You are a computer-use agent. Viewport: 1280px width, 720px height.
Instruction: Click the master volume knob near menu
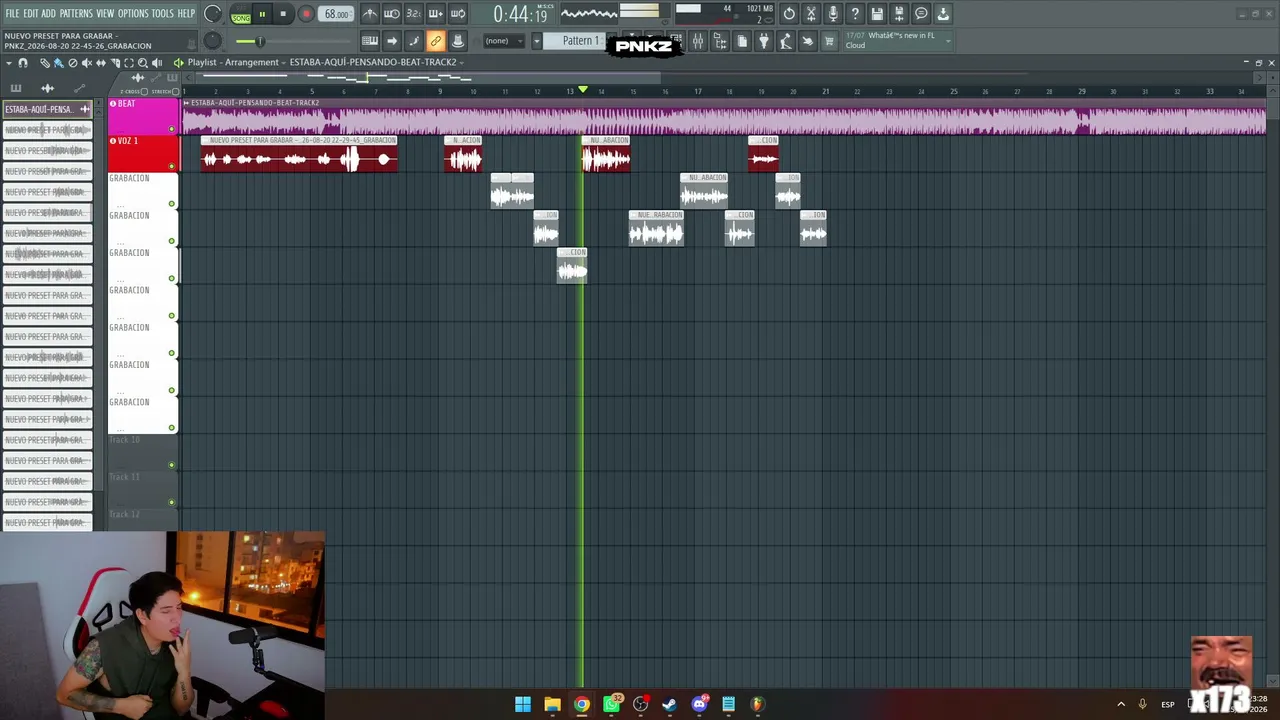tap(213, 14)
